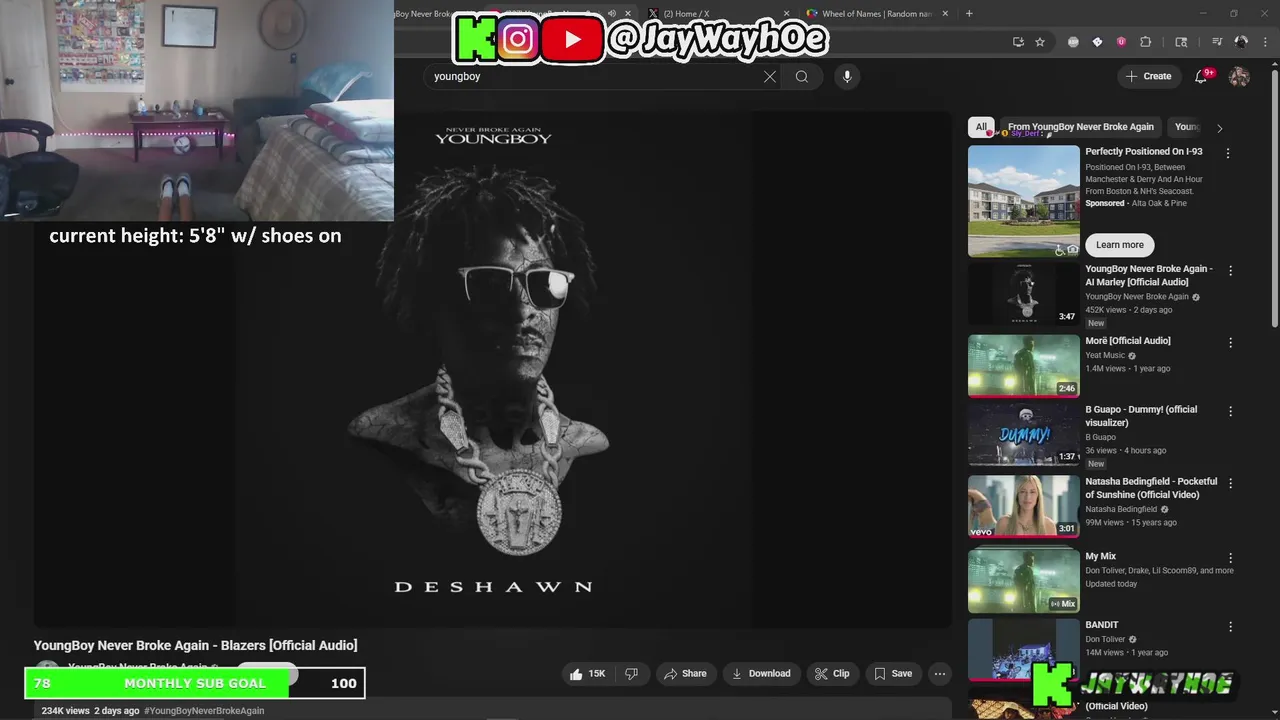Open the Chrome side panel icon
This screenshot has width=1280, height=720.
point(1181,42)
